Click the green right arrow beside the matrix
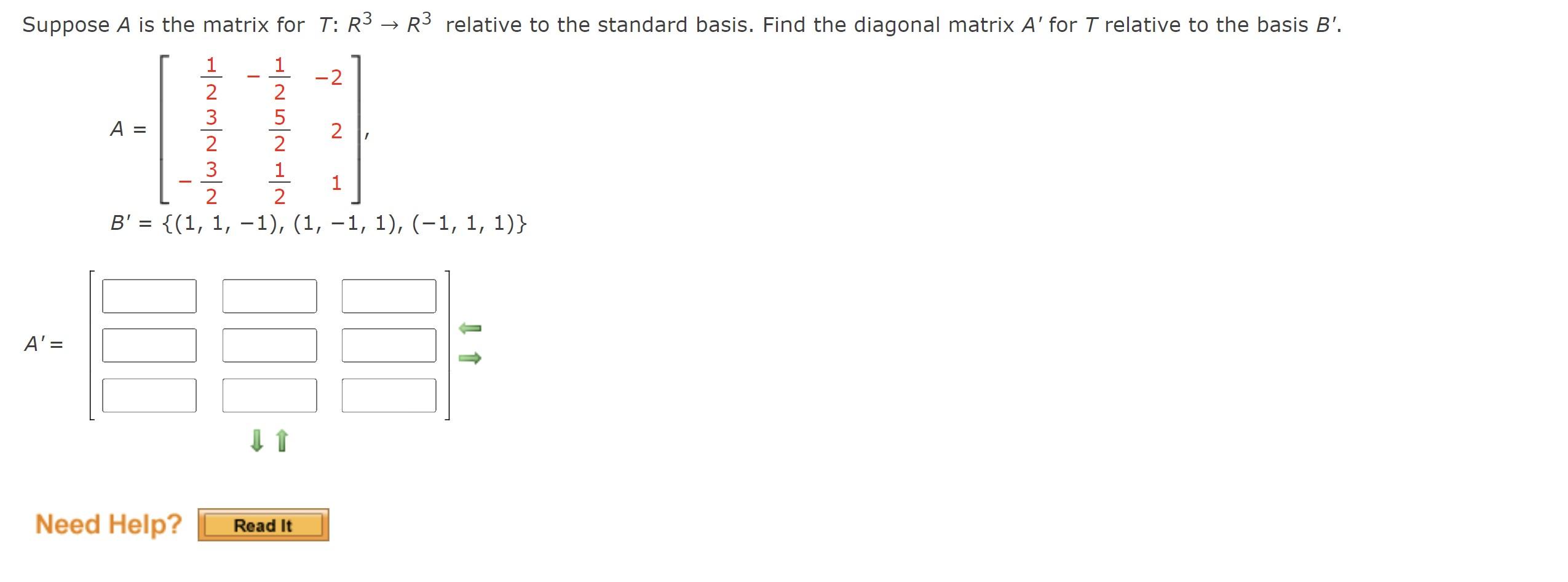The image size is (1568, 582). 470,358
